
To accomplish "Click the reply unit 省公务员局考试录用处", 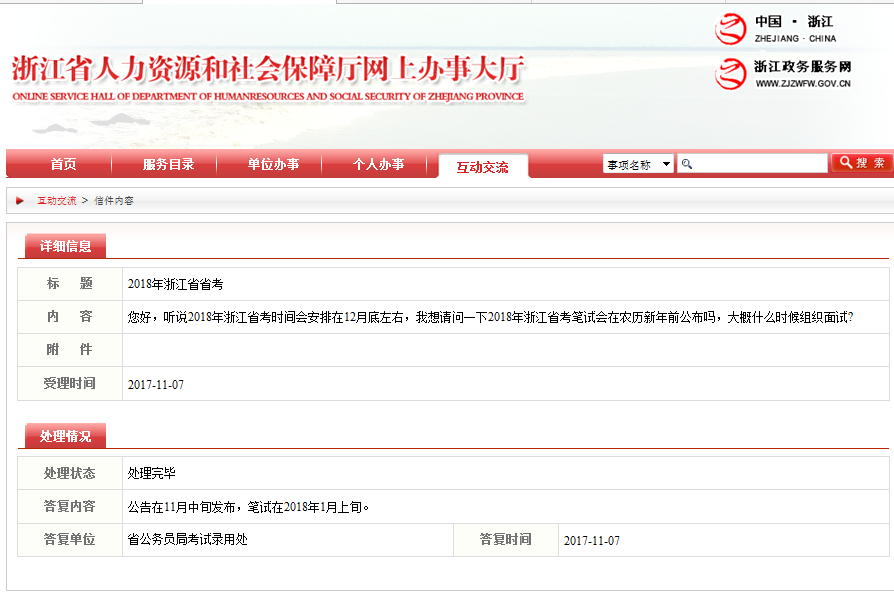I will [x=187, y=540].
